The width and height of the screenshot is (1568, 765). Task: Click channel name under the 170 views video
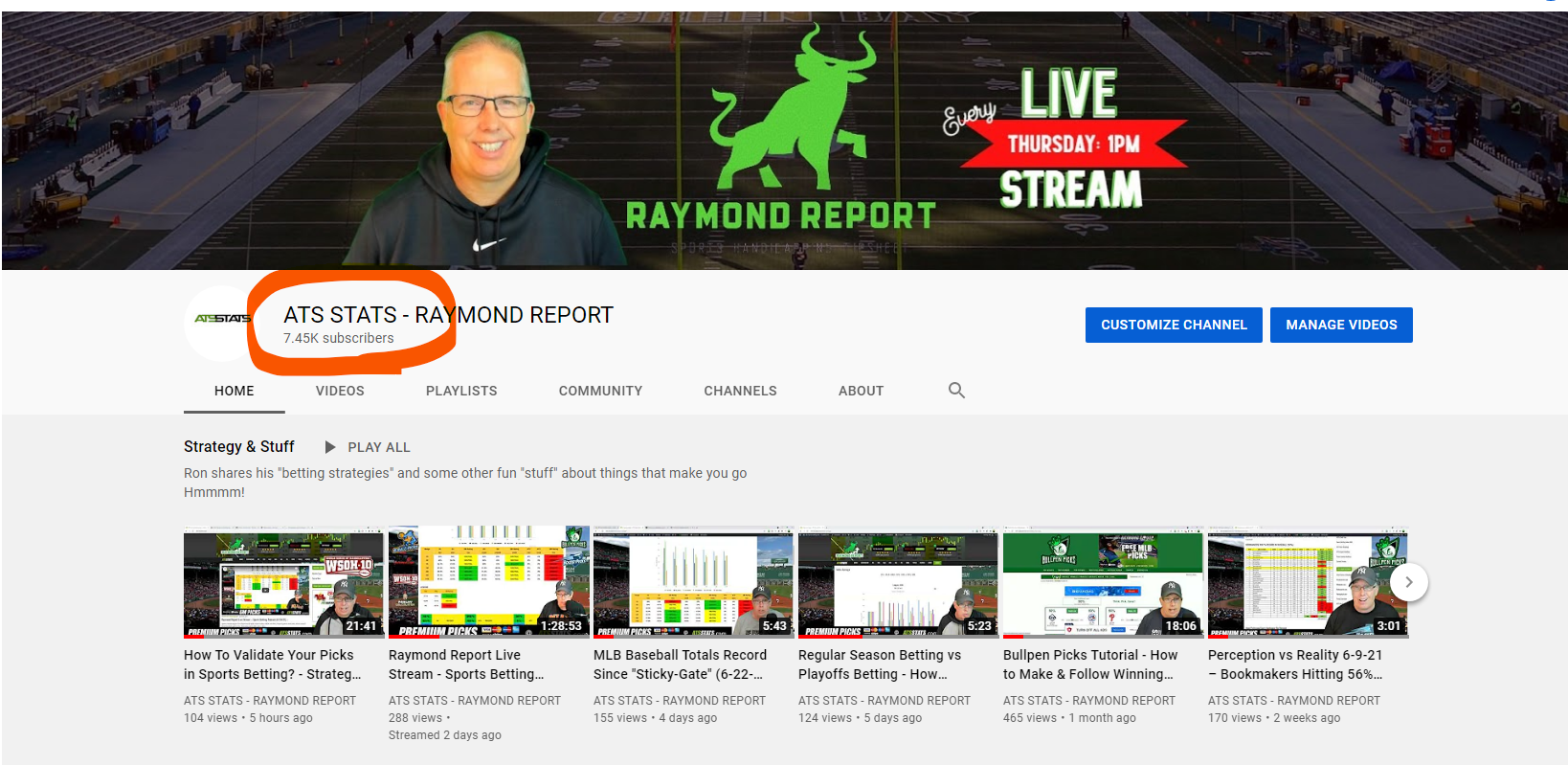point(1294,701)
